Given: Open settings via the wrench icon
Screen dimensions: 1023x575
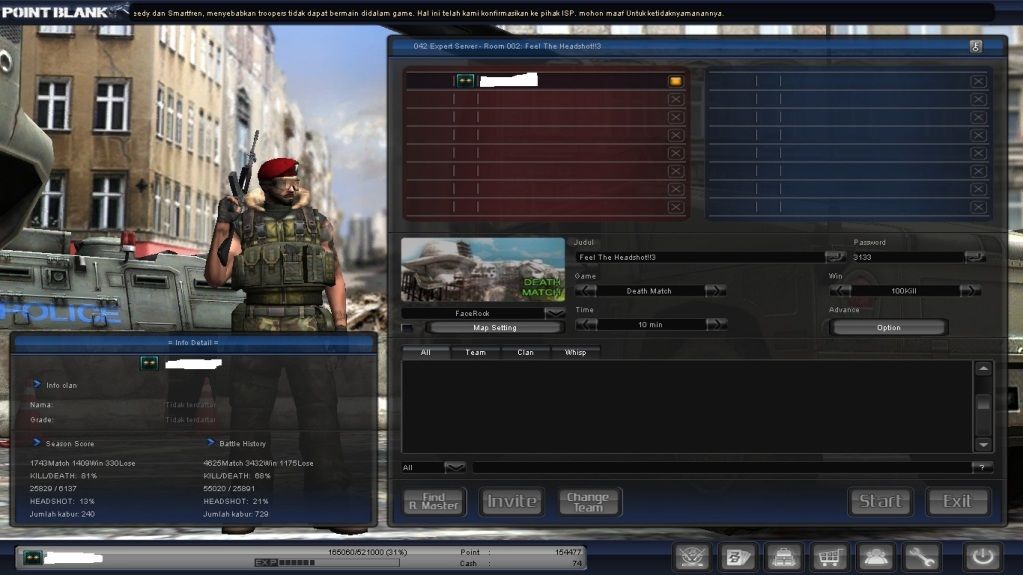Looking at the screenshot, I should (921, 557).
